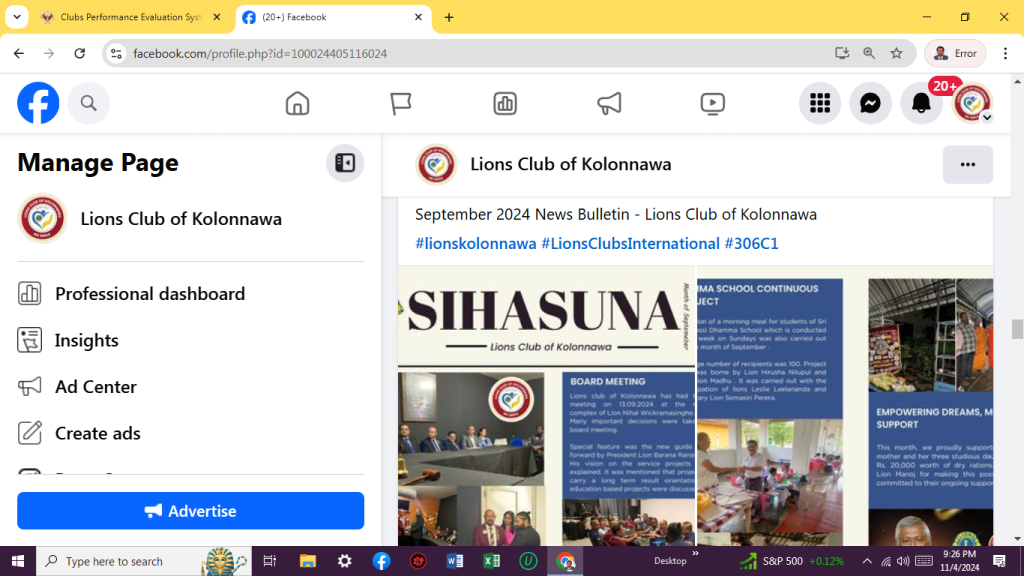
Task: Open Ad Center in sidebar
Action: click(95, 387)
